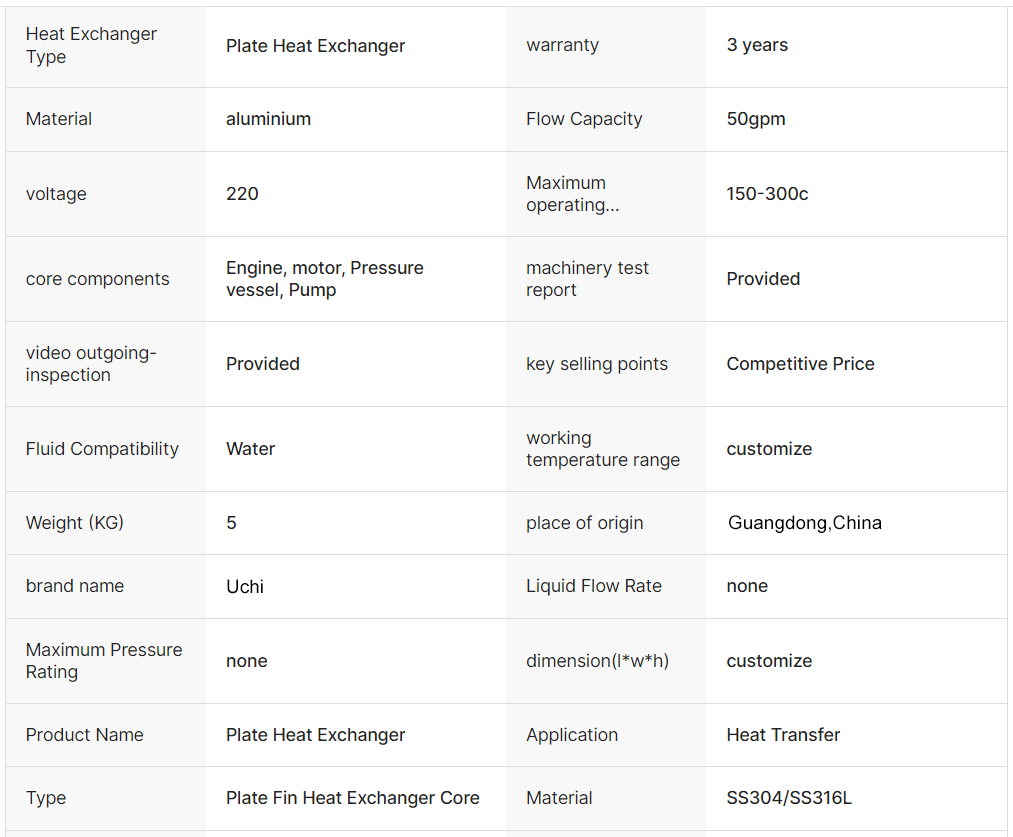Click the "Maximum Pressure Rating" label

pyautogui.click(x=104, y=661)
